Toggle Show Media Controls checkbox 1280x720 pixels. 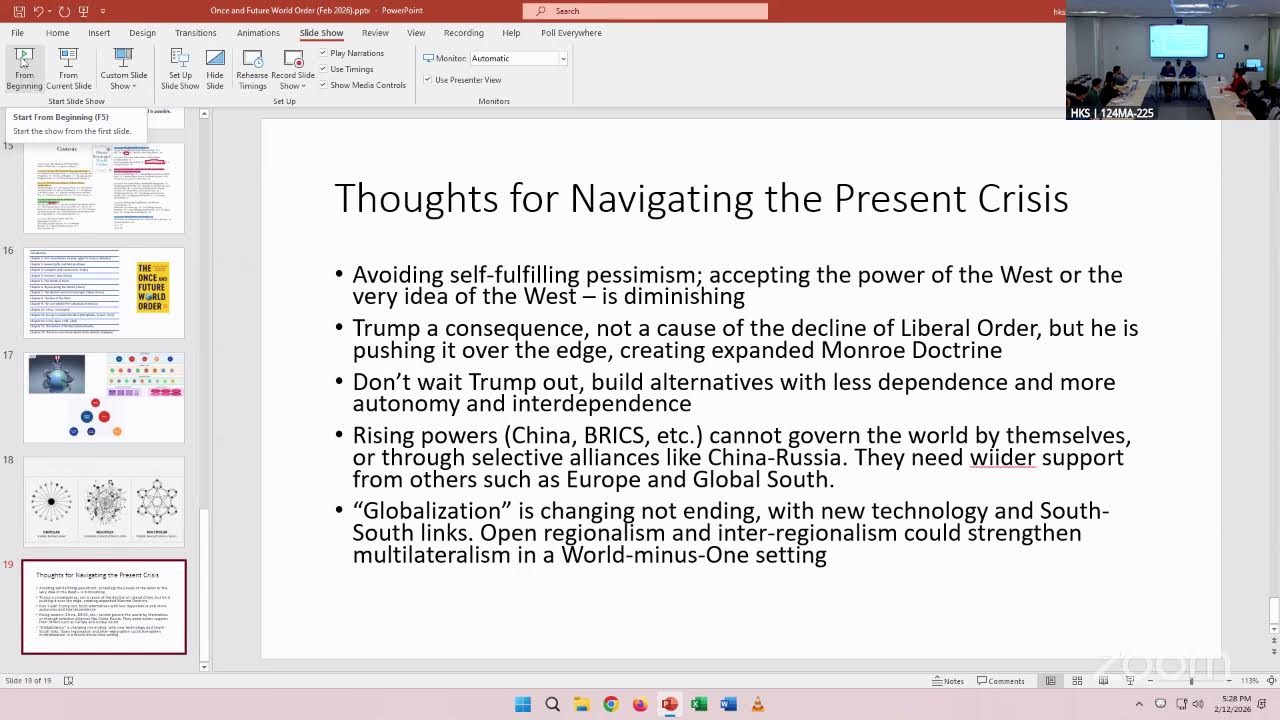point(323,85)
